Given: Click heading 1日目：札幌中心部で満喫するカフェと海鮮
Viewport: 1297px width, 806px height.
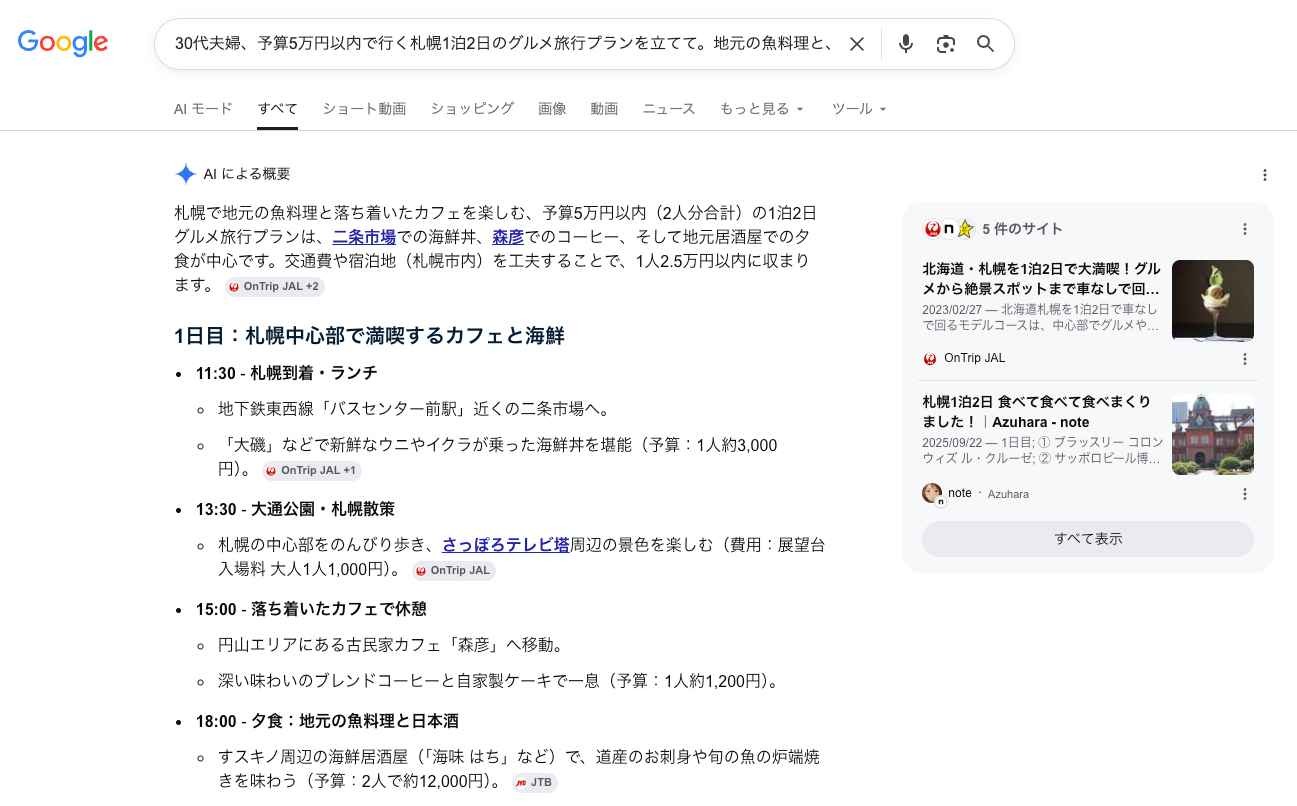Looking at the screenshot, I should (370, 335).
